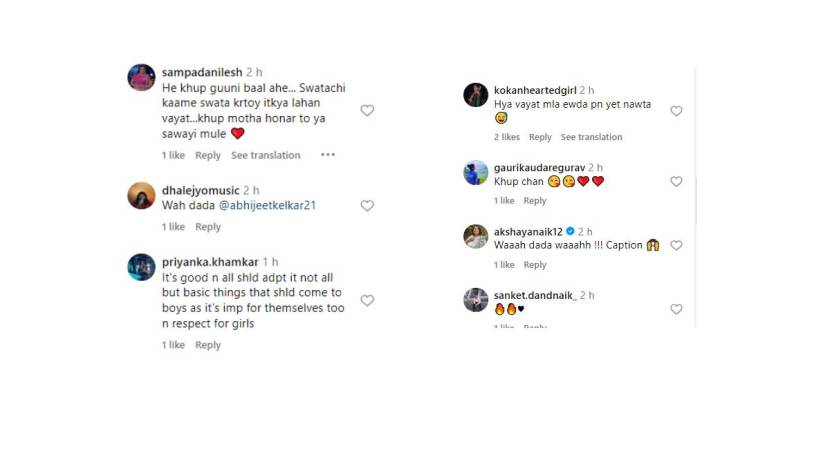830x466 pixels.
Task: Like dhalejyomusic's comment with the heart
Action: coord(367,206)
